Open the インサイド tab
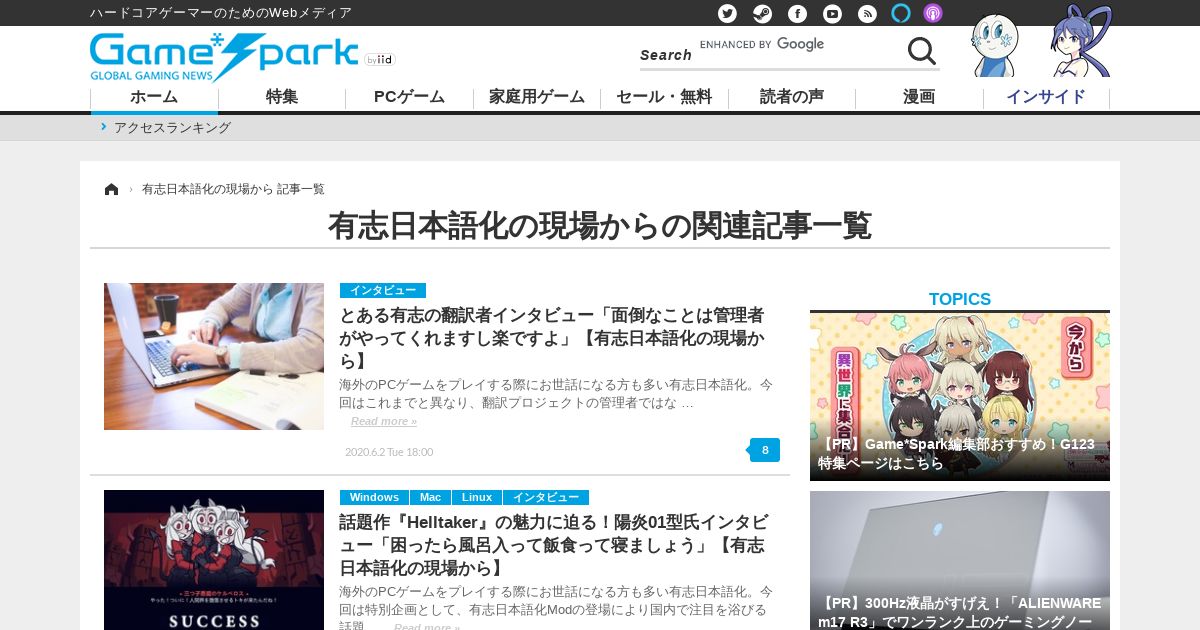The image size is (1200, 630). 1046,97
